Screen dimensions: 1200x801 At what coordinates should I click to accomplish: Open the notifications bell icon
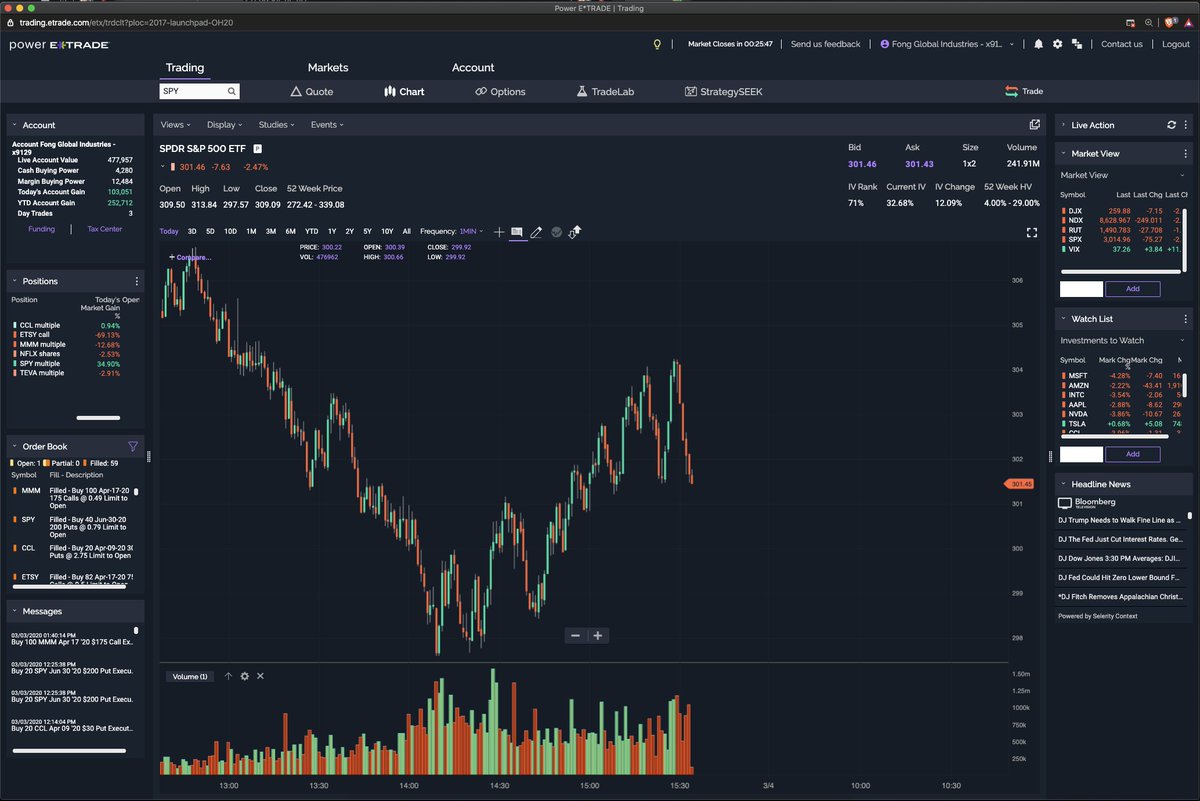pyautogui.click(x=1038, y=44)
